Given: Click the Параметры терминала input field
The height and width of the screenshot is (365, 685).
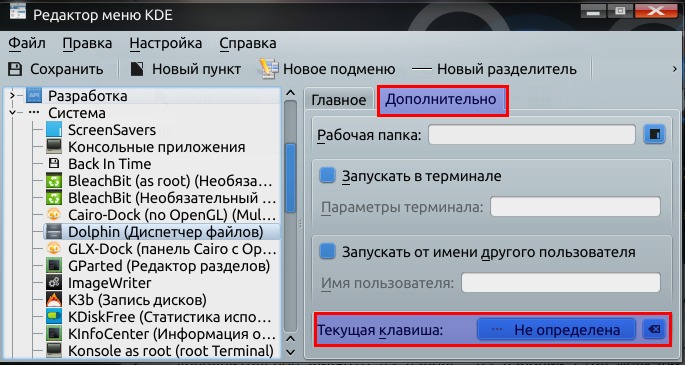Looking at the screenshot, I should coord(575,207).
